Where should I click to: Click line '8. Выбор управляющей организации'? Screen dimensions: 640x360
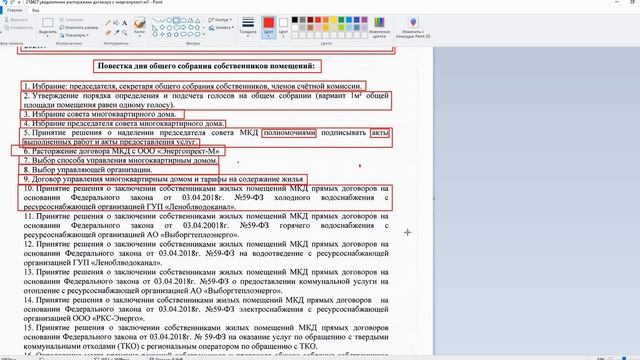coord(88,170)
